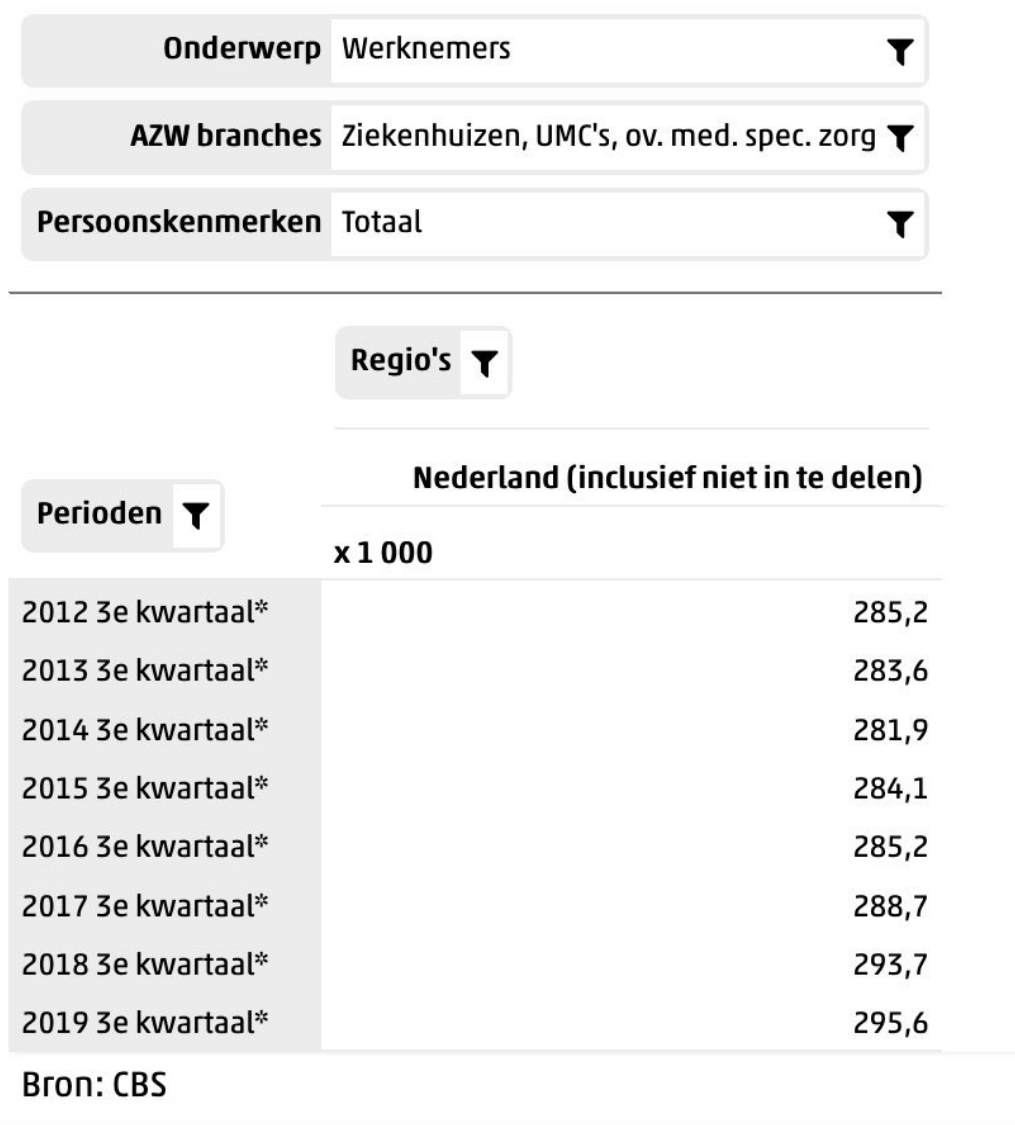Click the 2019 3e kwartaal row label
The height and width of the screenshot is (1125, 1015).
146,1022
